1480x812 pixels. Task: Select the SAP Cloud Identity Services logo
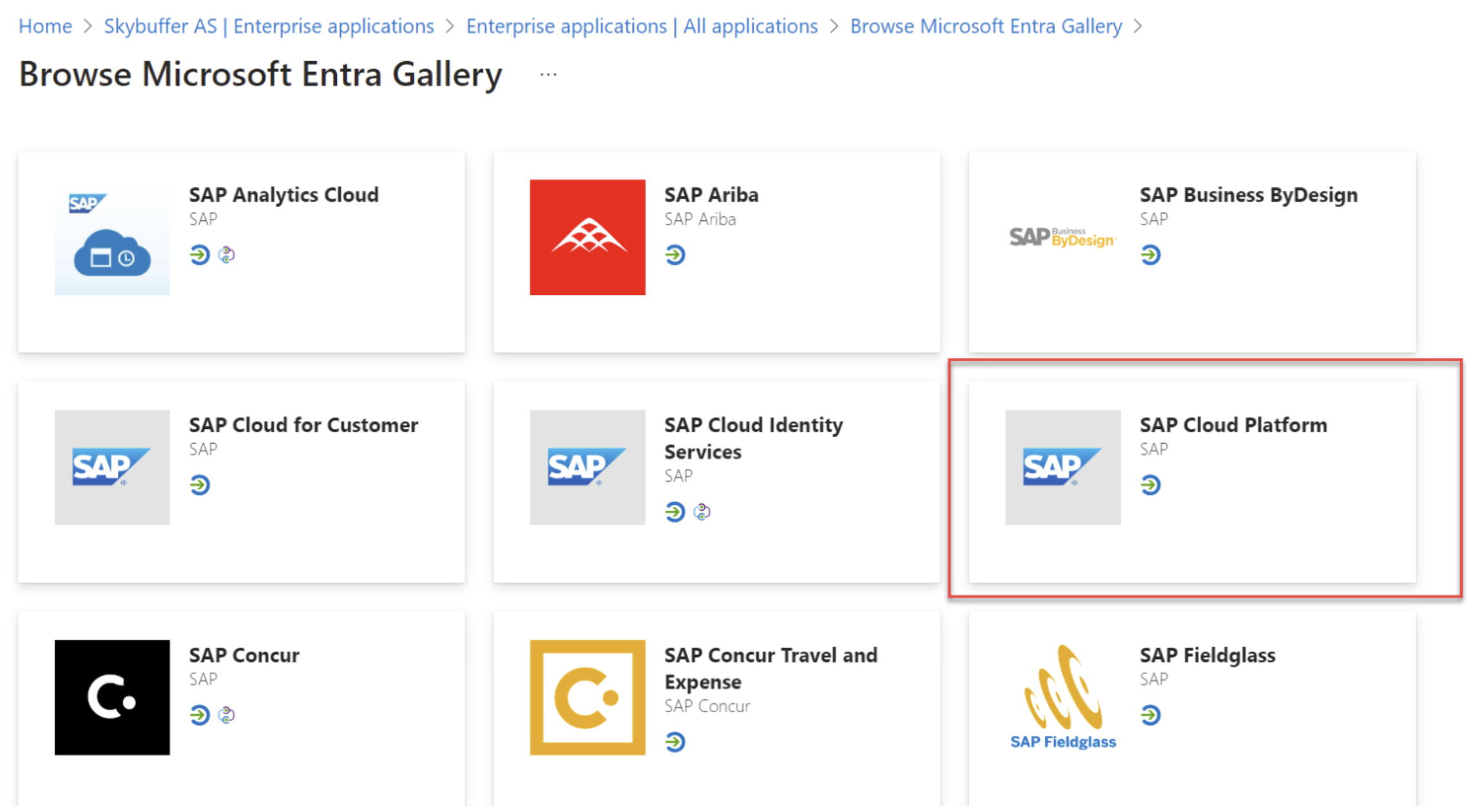click(x=588, y=467)
